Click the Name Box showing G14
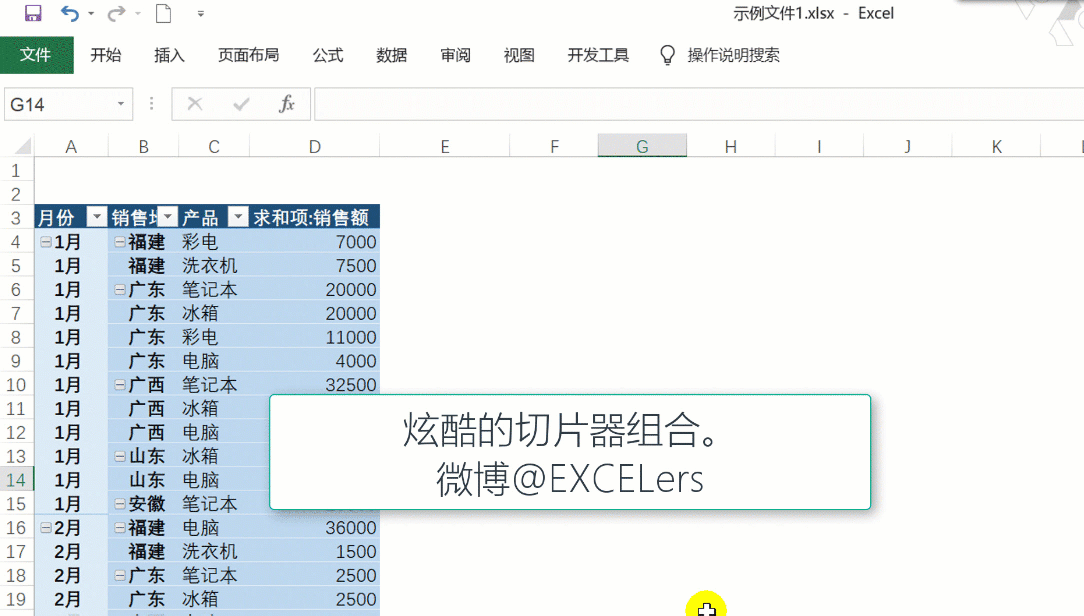This screenshot has height=616, width=1084. 58,104
